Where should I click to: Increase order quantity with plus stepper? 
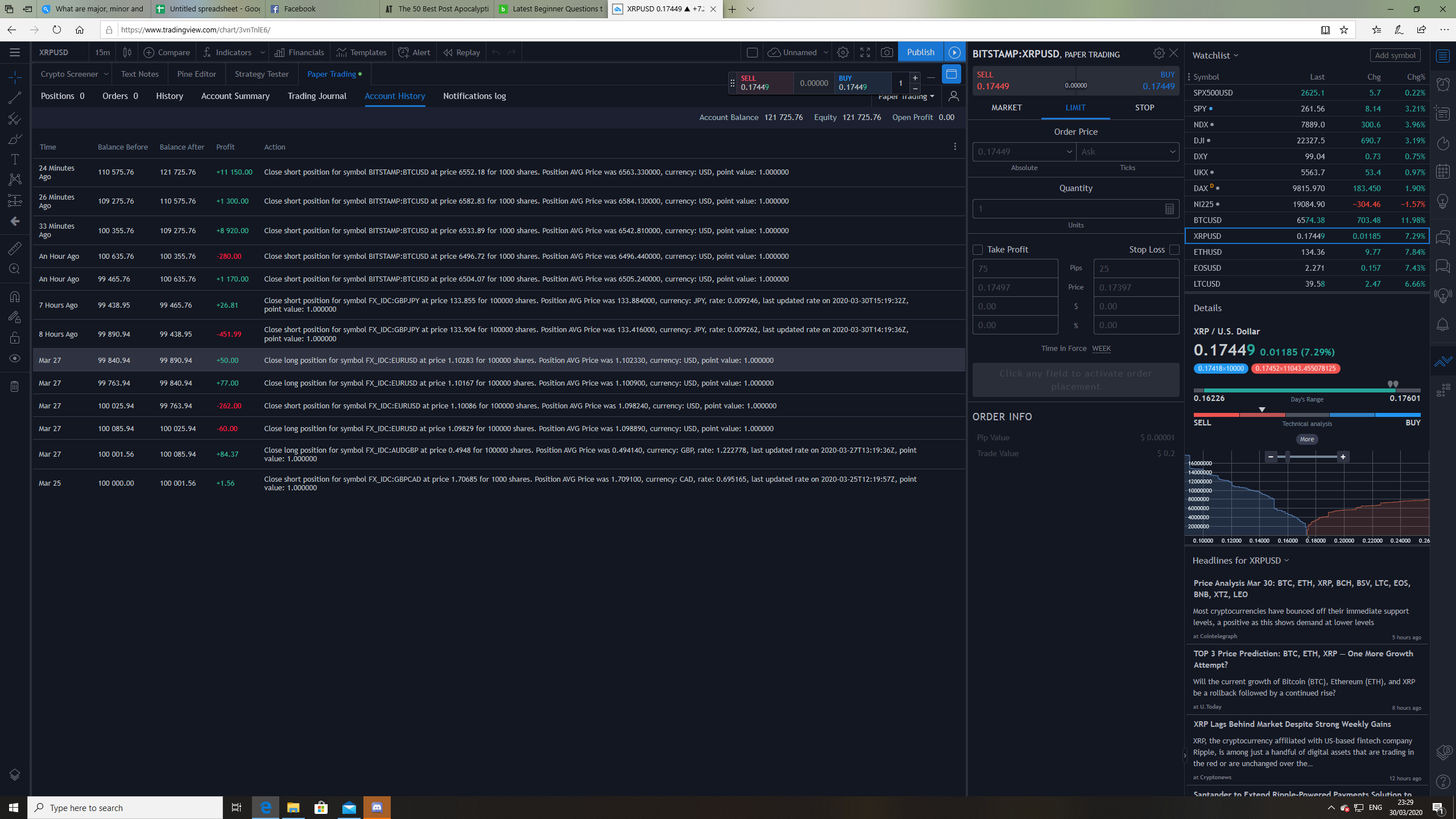(915, 78)
